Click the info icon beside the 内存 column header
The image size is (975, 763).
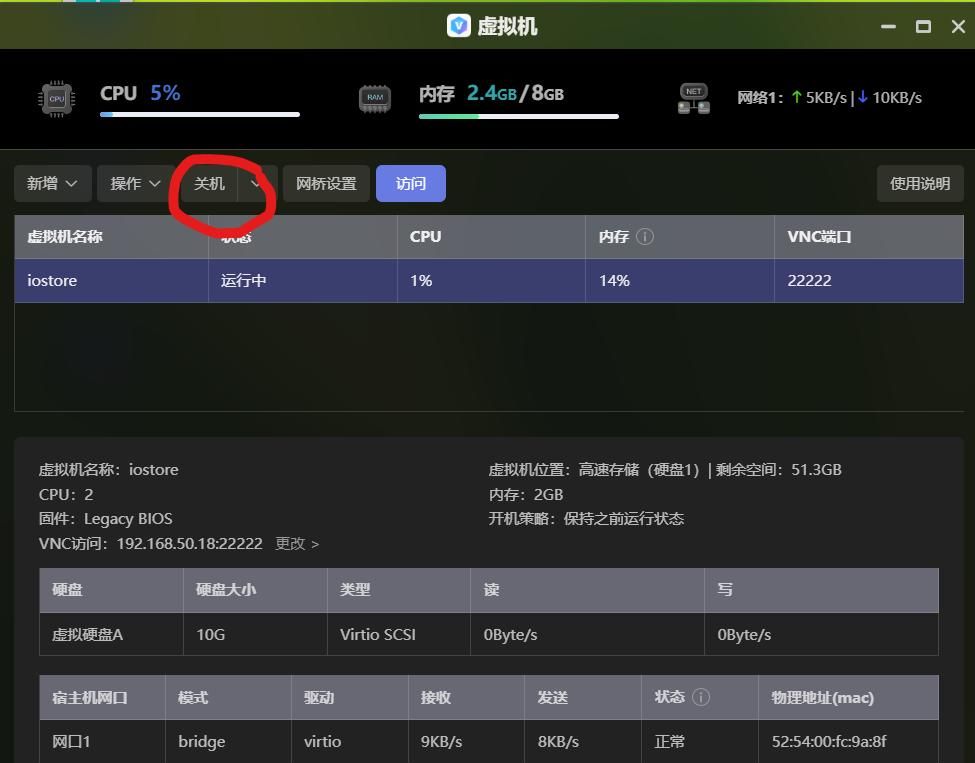(x=646, y=237)
